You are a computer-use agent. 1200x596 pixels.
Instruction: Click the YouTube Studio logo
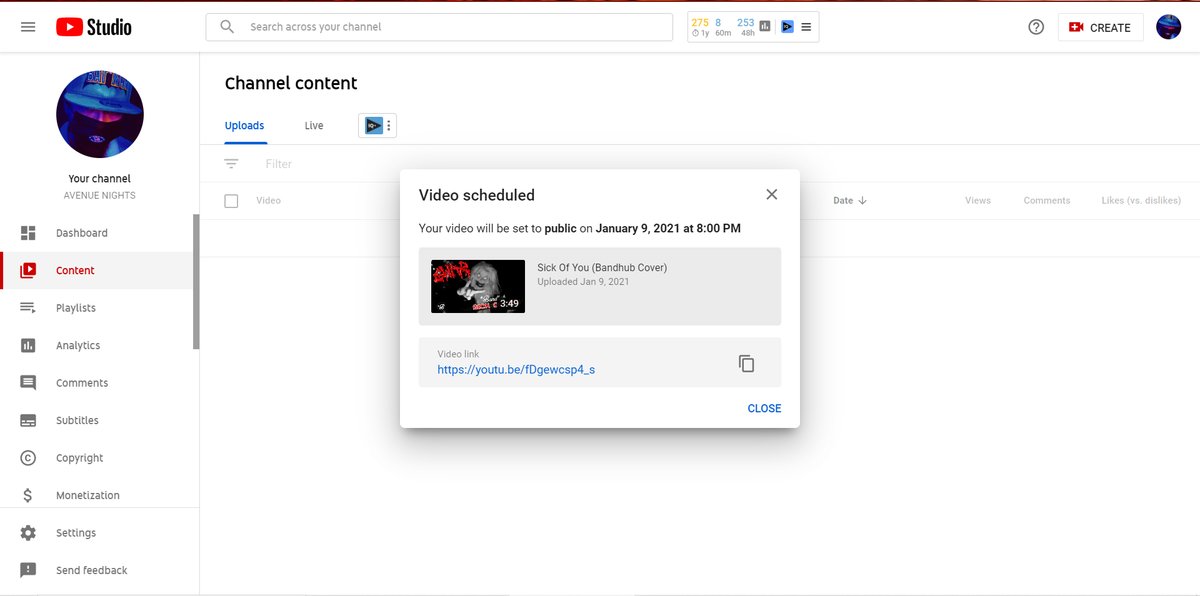coord(94,27)
